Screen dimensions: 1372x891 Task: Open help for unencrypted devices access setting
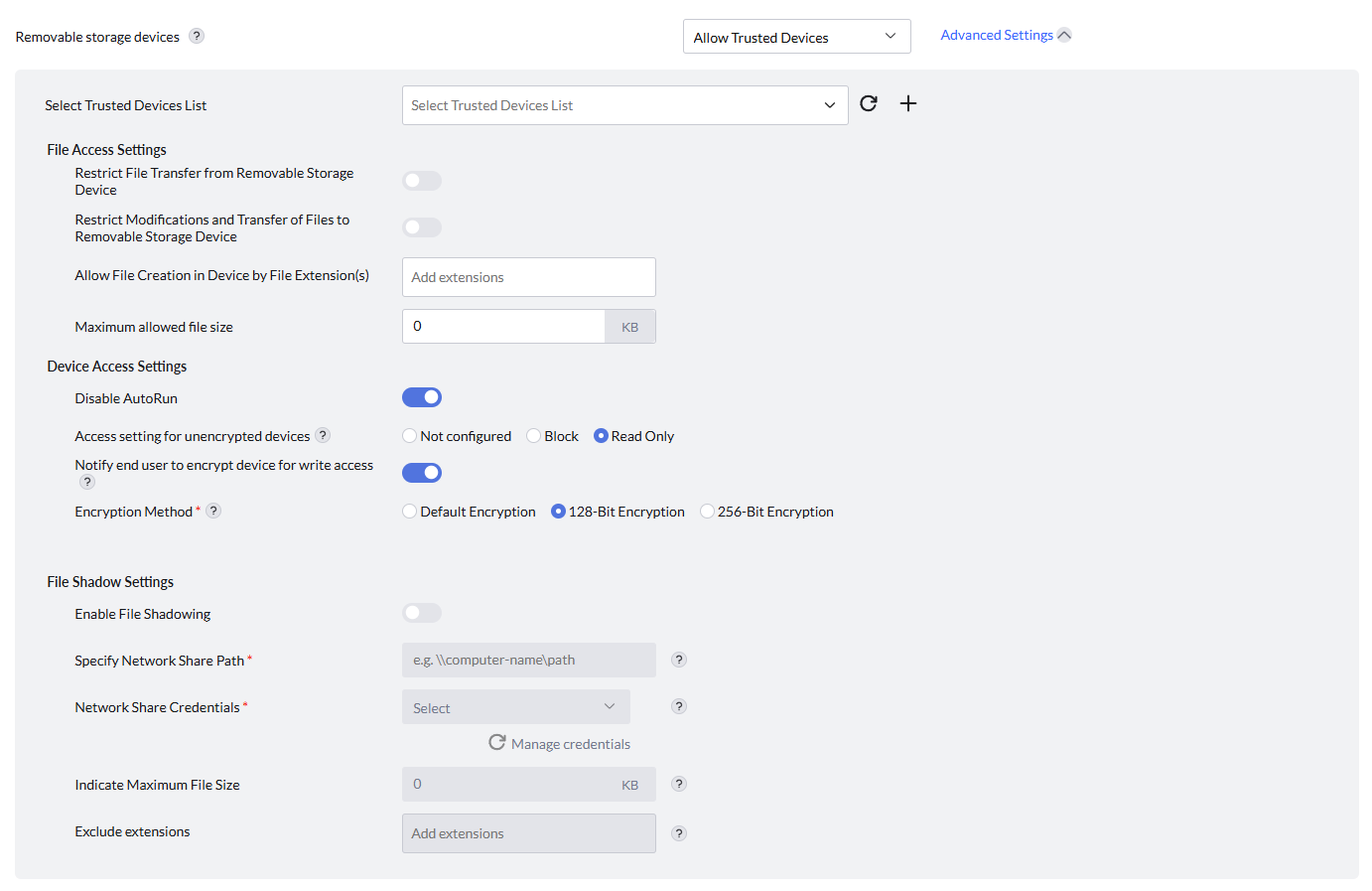(323, 436)
